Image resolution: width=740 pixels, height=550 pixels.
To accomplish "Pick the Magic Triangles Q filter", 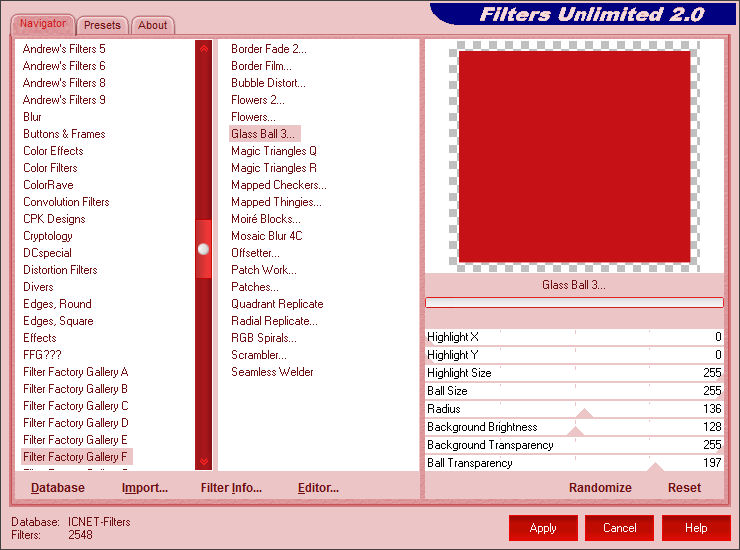I will tap(274, 151).
